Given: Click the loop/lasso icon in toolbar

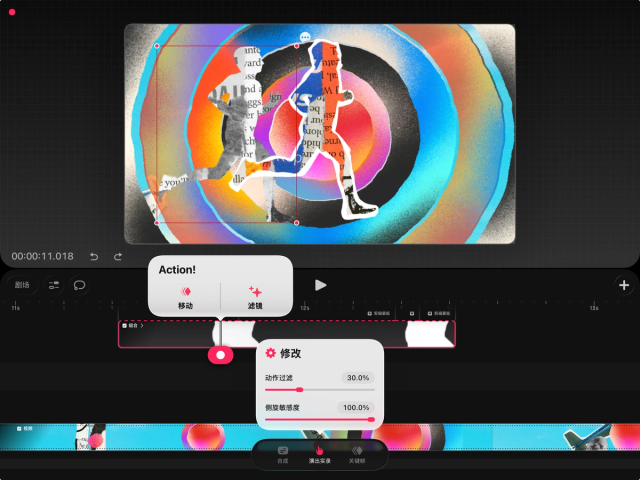Looking at the screenshot, I should tap(80, 285).
